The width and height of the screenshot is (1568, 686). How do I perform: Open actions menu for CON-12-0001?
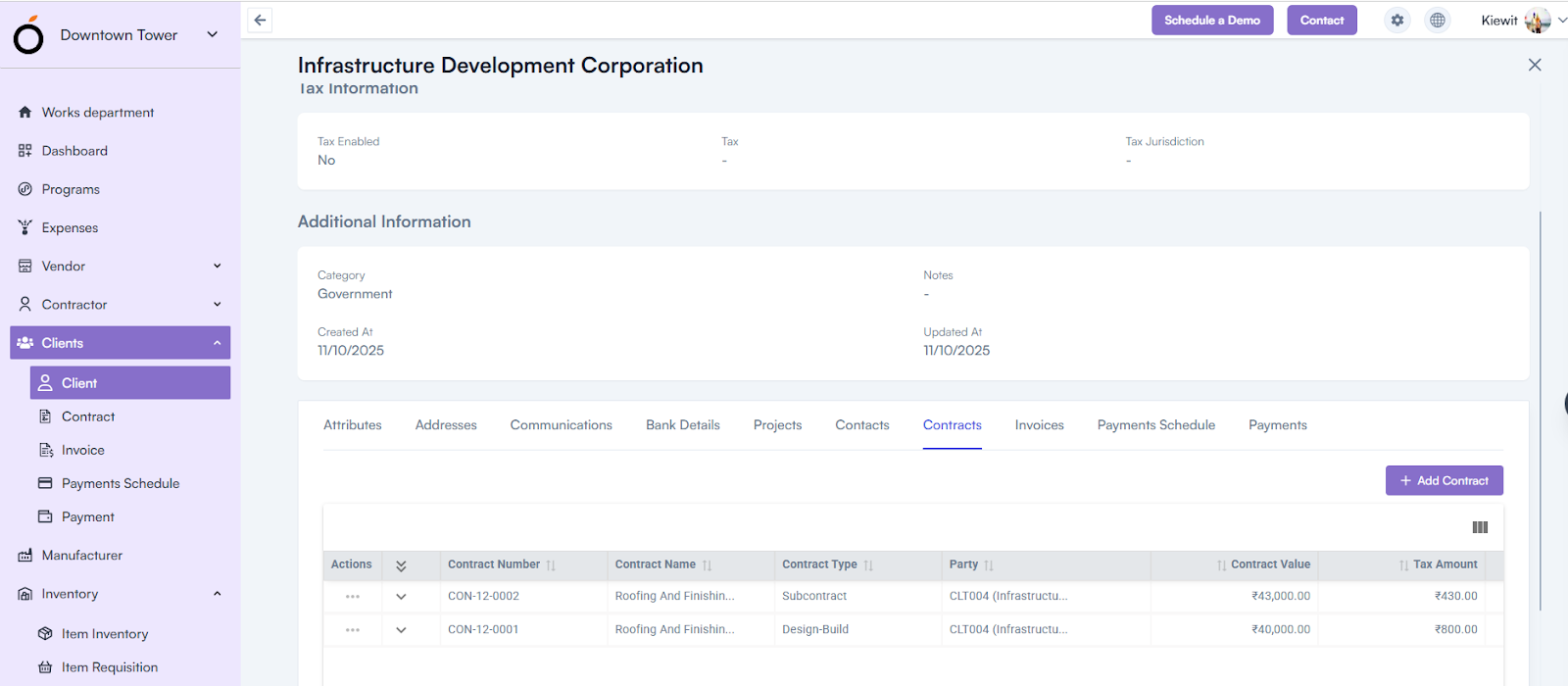tap(353, 629)
